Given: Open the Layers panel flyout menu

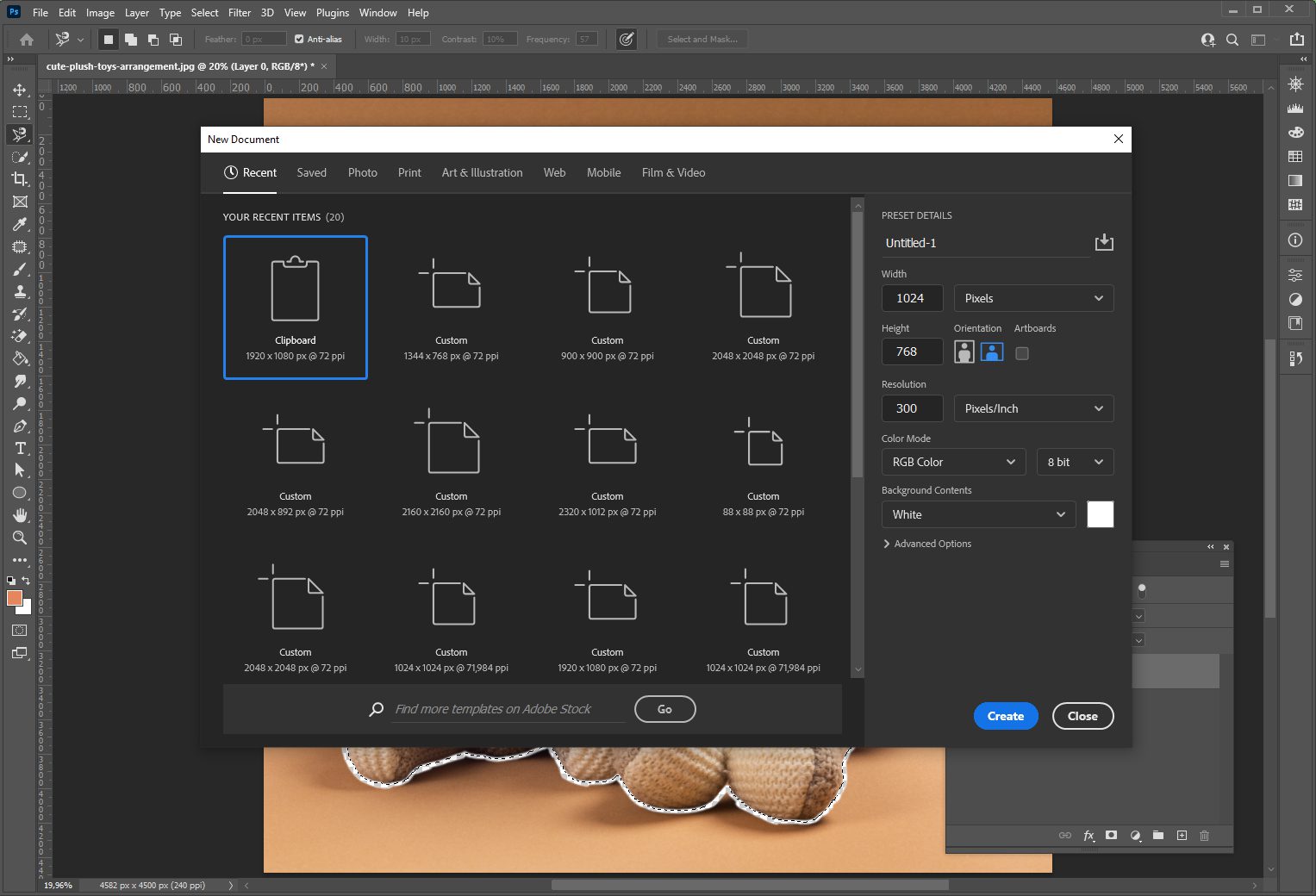Looking at the screenshot, I should tap(1224, 564).
